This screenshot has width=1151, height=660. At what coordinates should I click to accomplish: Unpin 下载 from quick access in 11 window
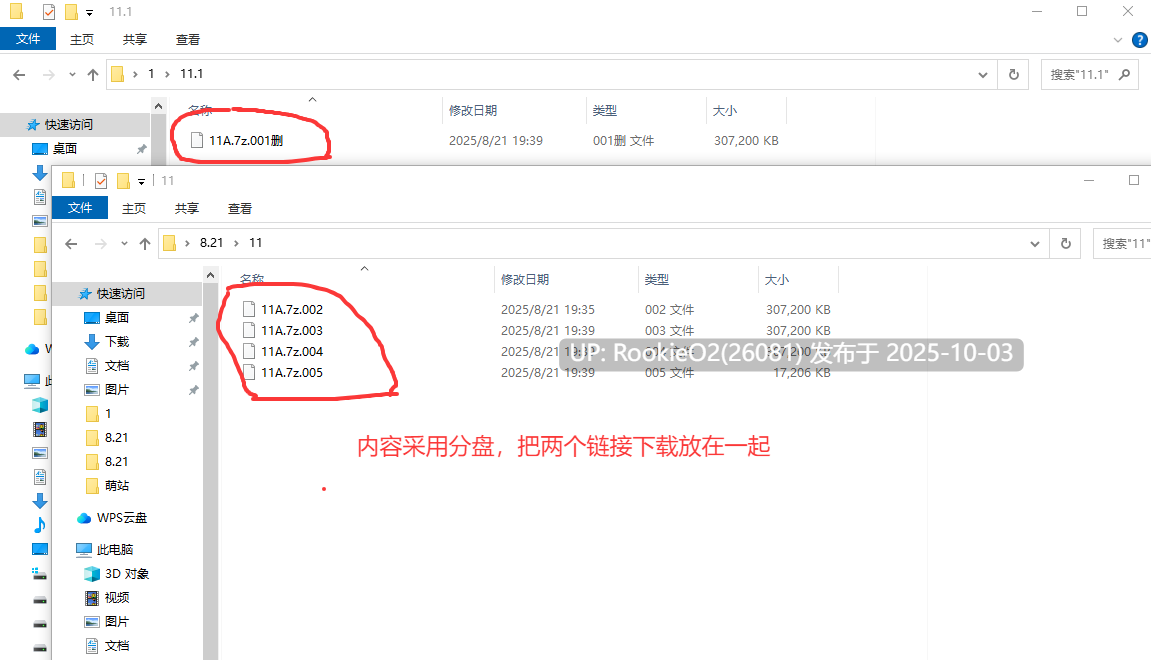click(x=194, y=342)
